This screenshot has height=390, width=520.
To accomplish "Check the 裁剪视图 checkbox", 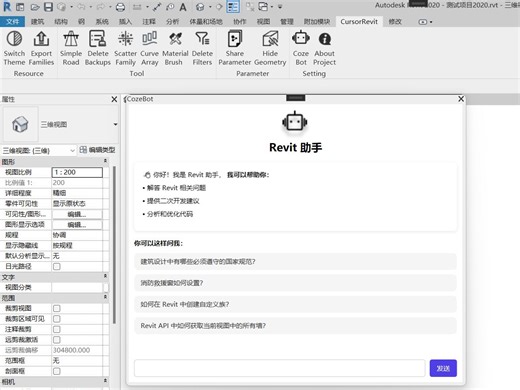I will 57,308.
